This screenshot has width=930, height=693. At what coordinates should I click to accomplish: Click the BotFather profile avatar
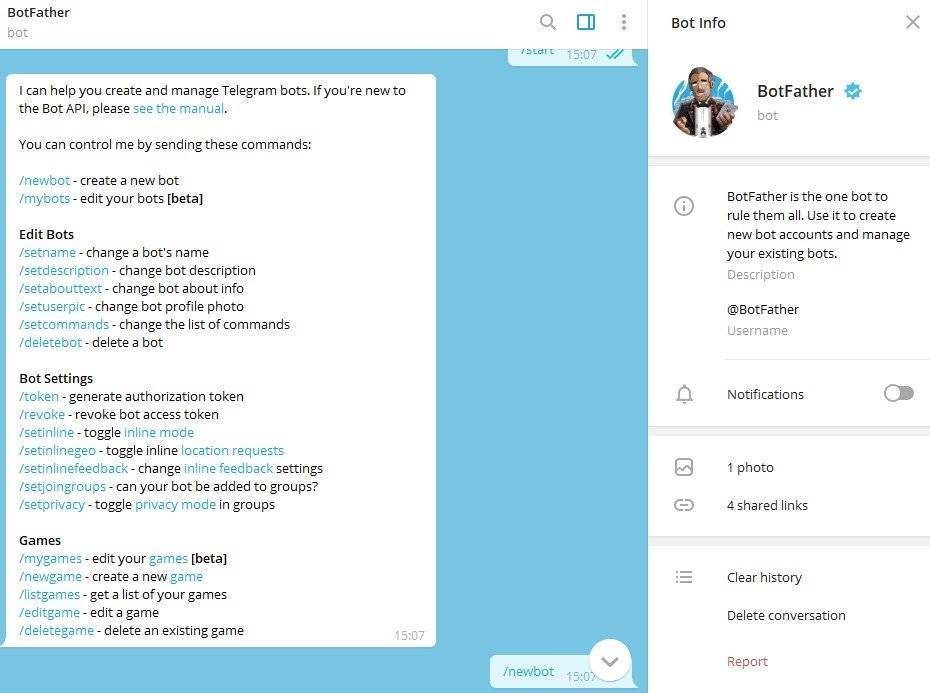click(704, 101)
